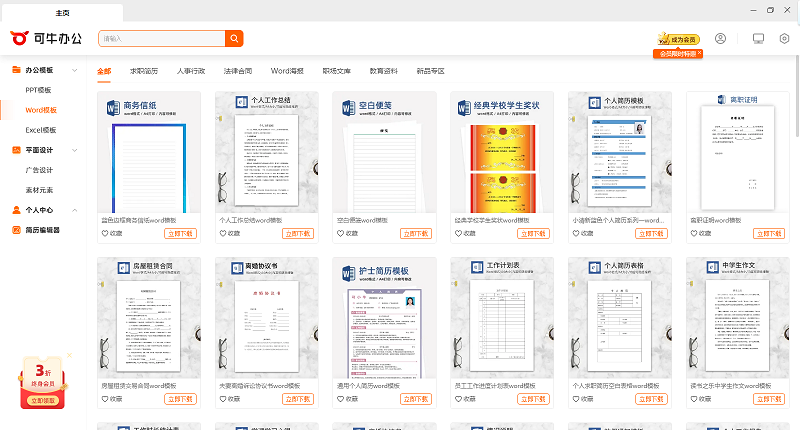Close the 会员限时特惠 popup tag

coord(701,54)
